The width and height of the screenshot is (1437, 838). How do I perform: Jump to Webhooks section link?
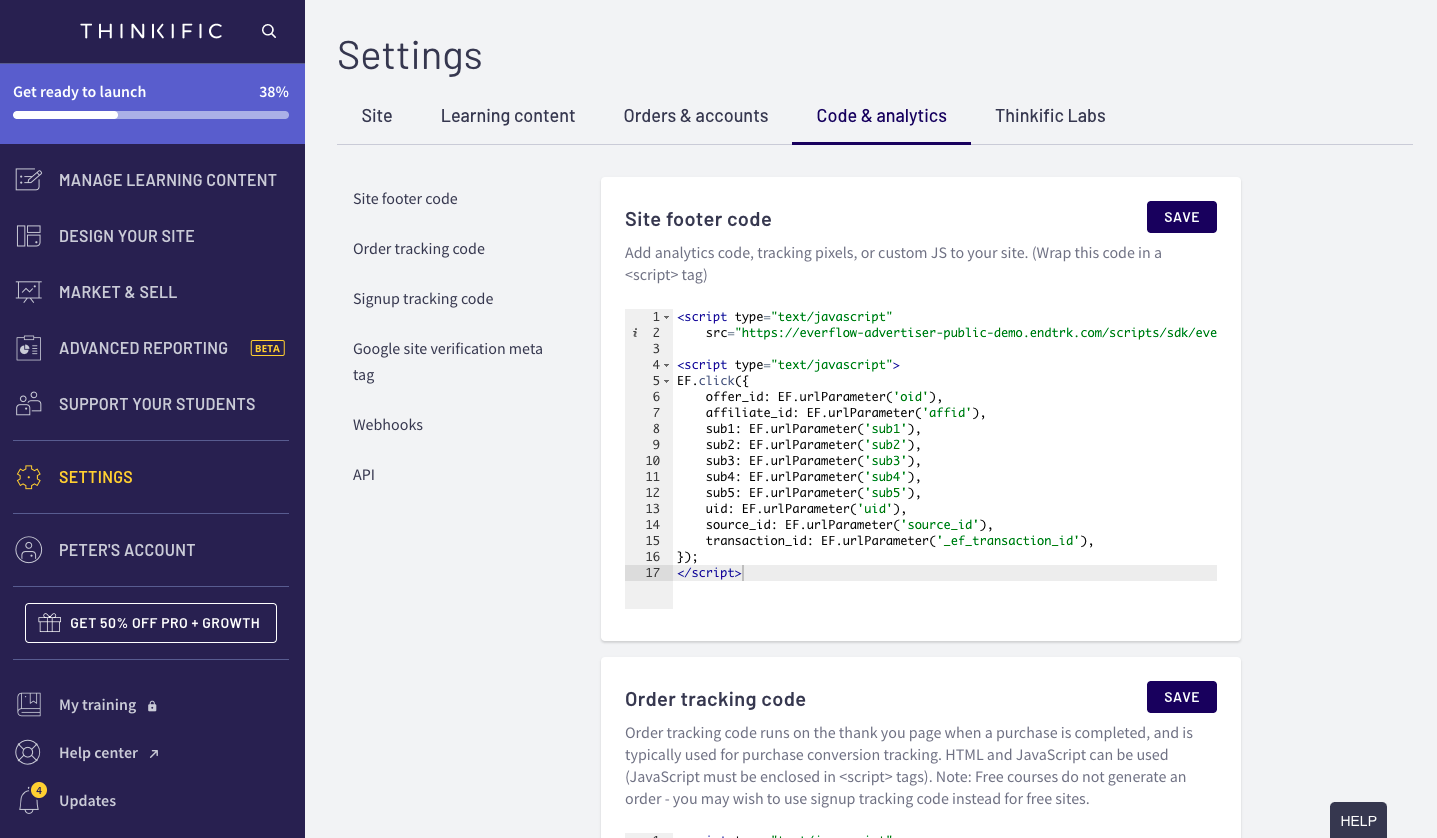[x=388, y=425]
